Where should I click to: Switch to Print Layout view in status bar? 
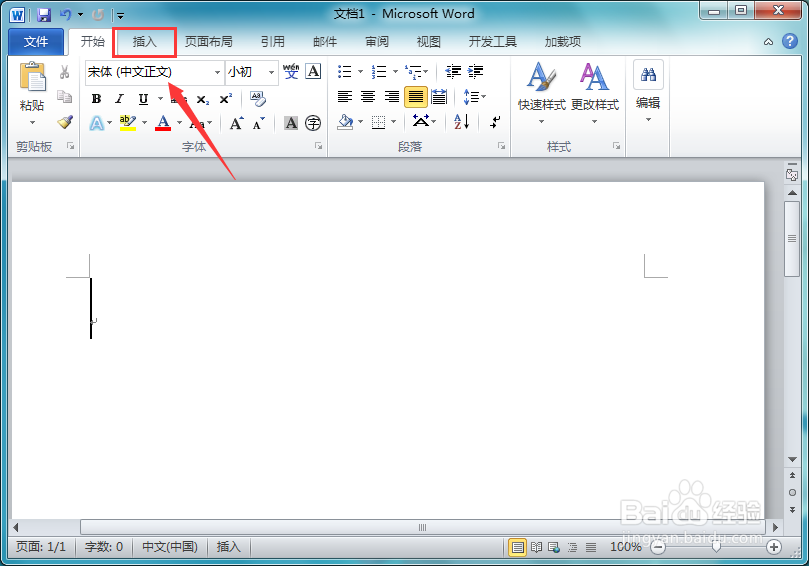[517, 547]
